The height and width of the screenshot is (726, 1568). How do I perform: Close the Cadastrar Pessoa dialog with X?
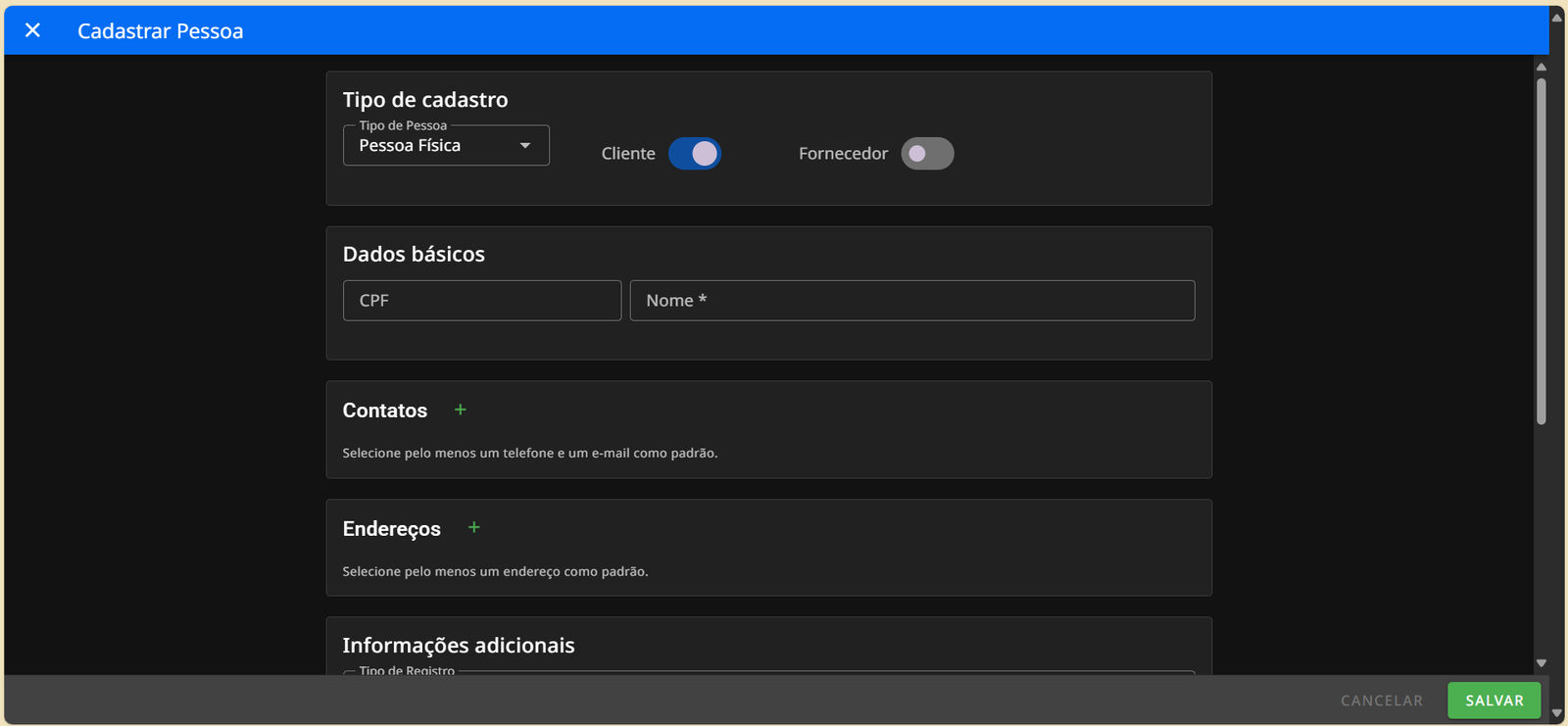[32, 30]
